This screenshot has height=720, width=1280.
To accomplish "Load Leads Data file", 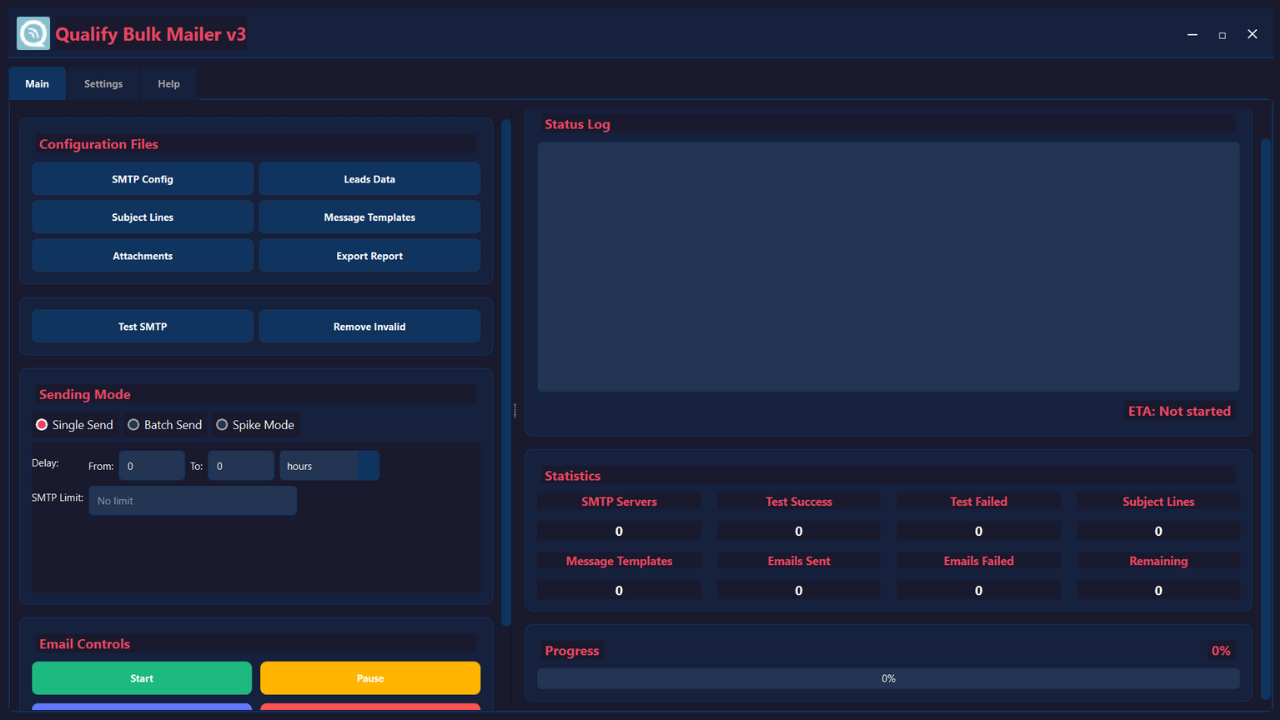I will click(x=369, y=179).
